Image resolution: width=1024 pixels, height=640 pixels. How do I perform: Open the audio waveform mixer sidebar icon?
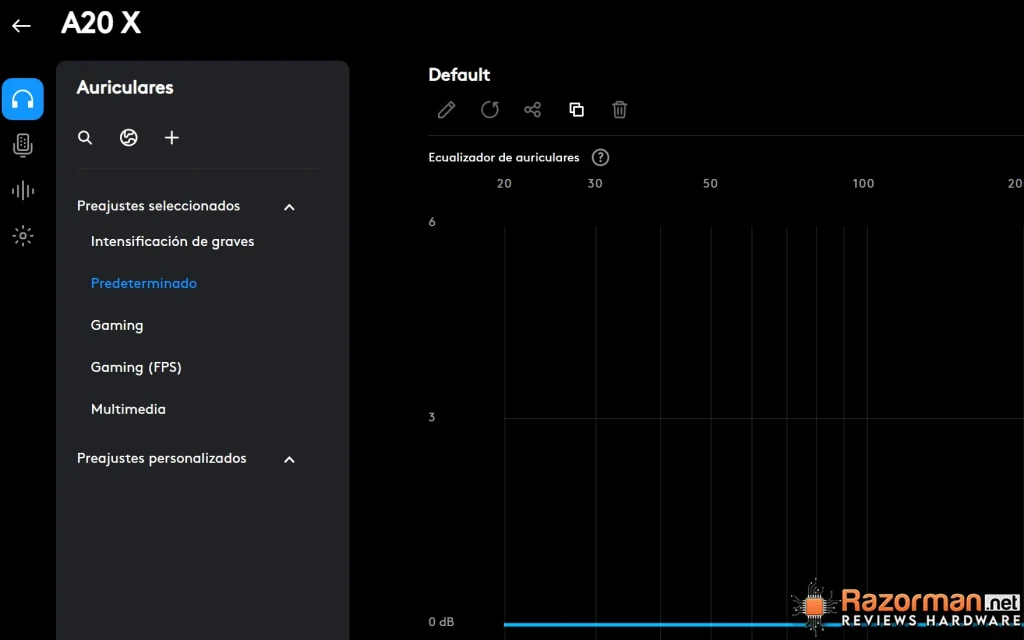[x=23, y=191]
